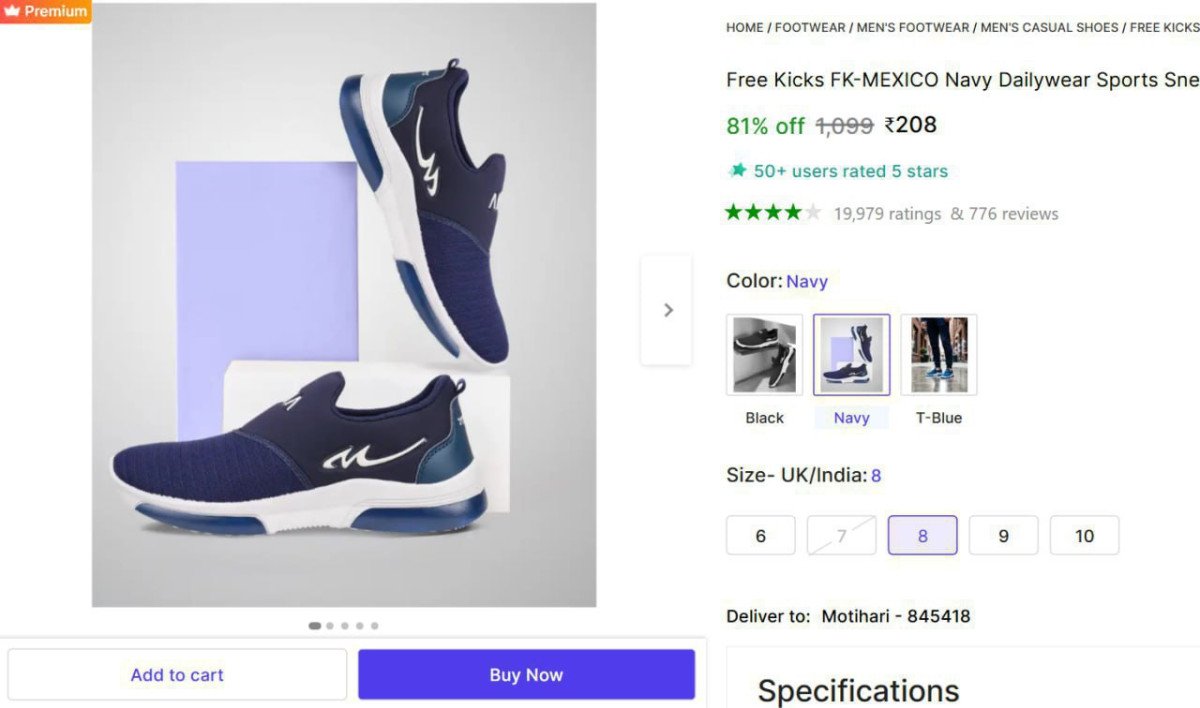Select size 6
This screenshot has width=1200, height=708.
(x=760, y=536)
